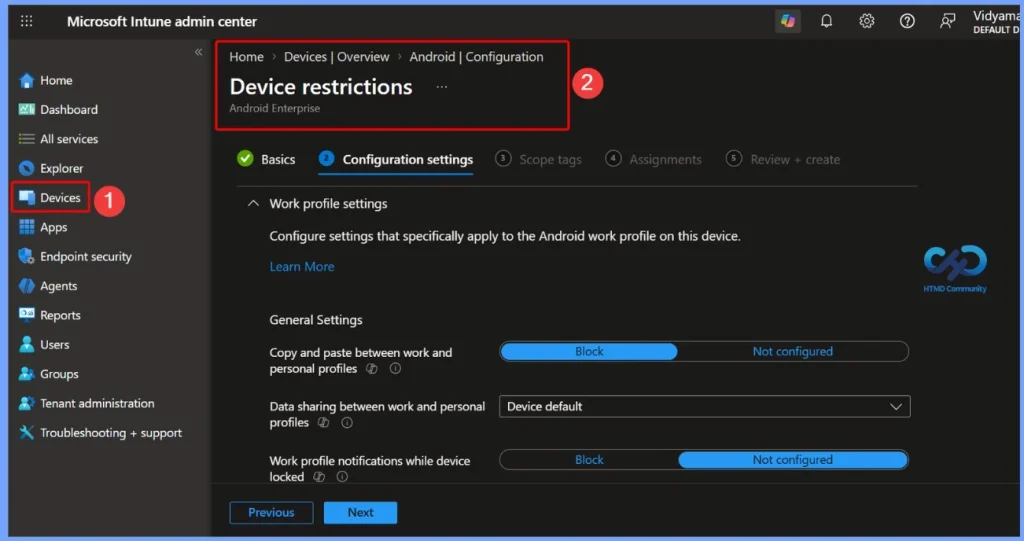Open the Data sharing Device default dropdown

coord(705,406)
